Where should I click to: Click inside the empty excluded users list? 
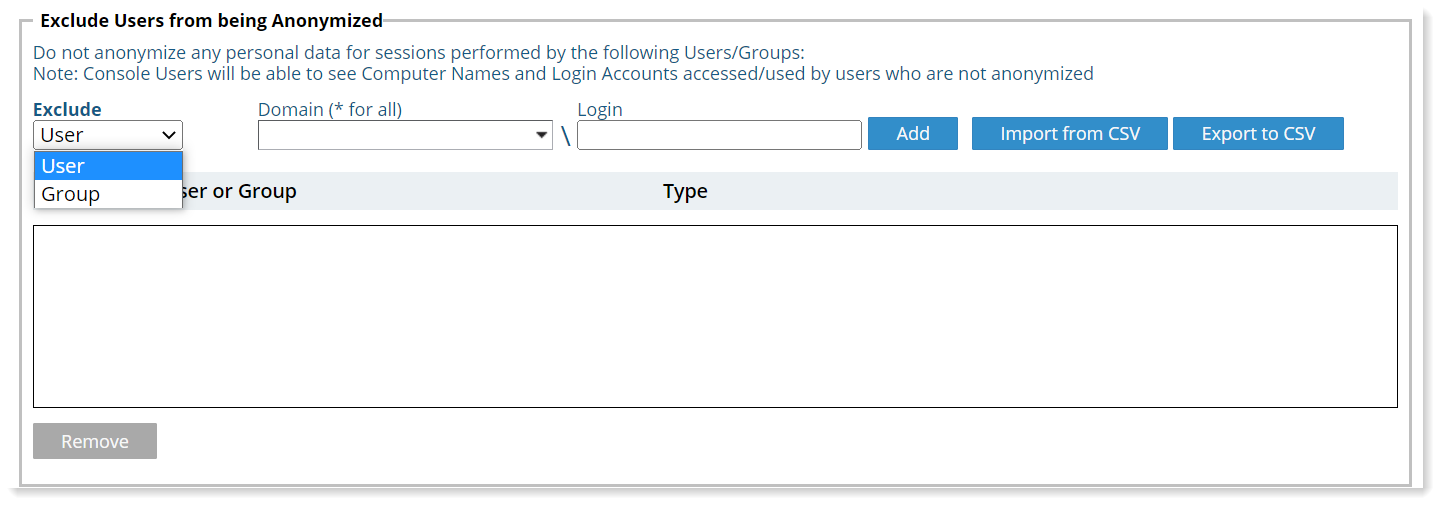coord(715,316)
